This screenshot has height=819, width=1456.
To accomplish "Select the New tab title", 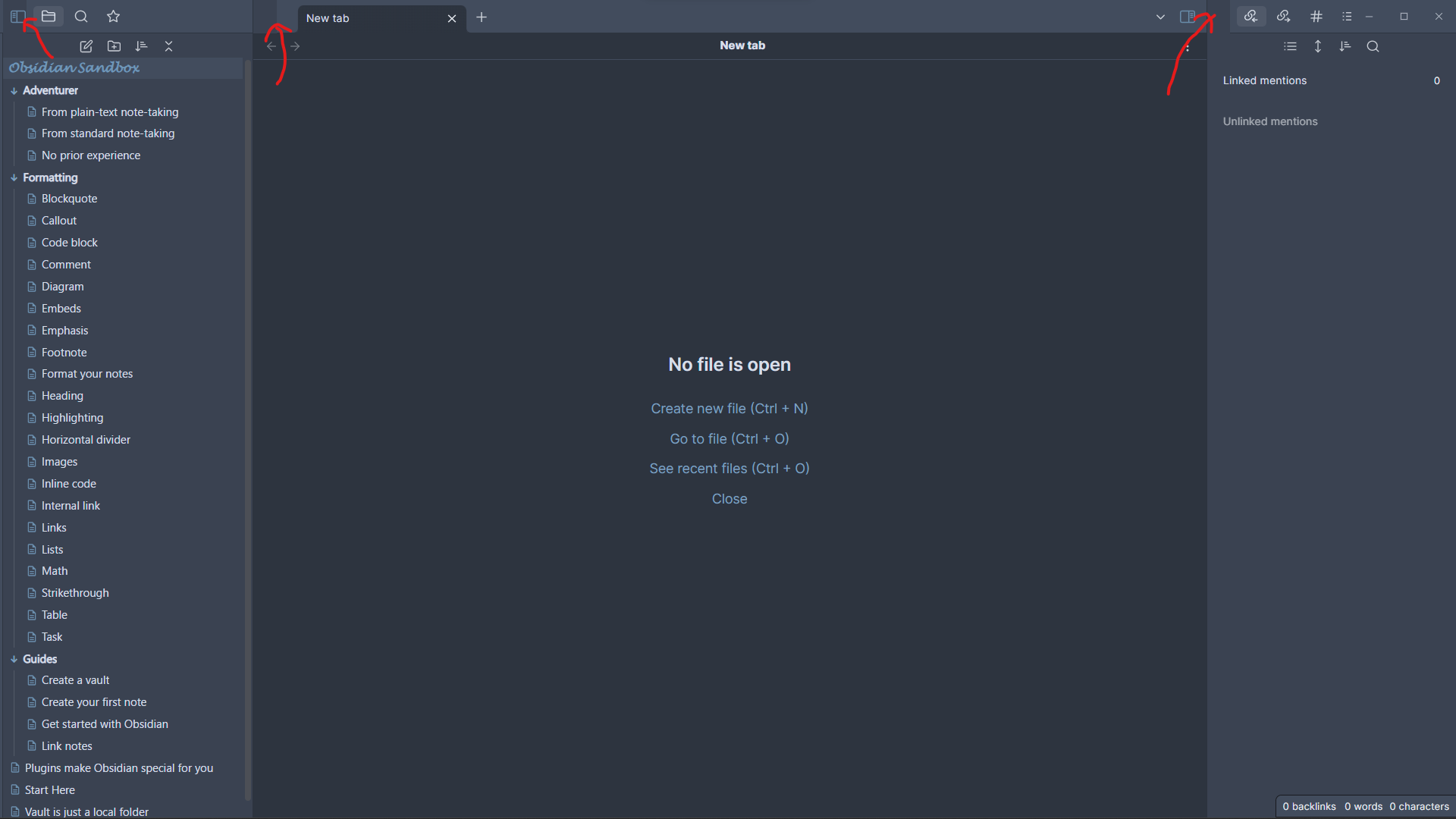I will point(328,17).
